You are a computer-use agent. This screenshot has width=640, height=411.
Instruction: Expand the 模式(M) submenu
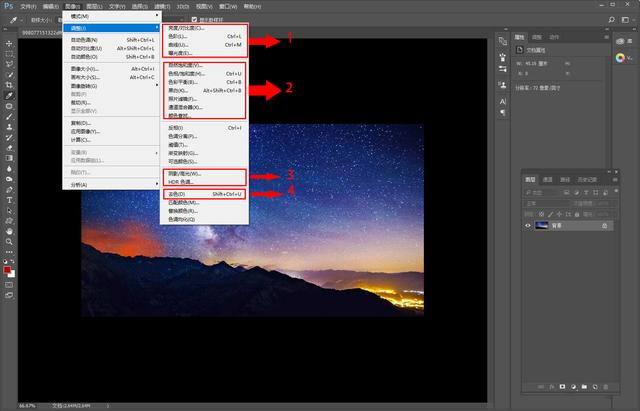pyautogui.click(x=112, y=16)
